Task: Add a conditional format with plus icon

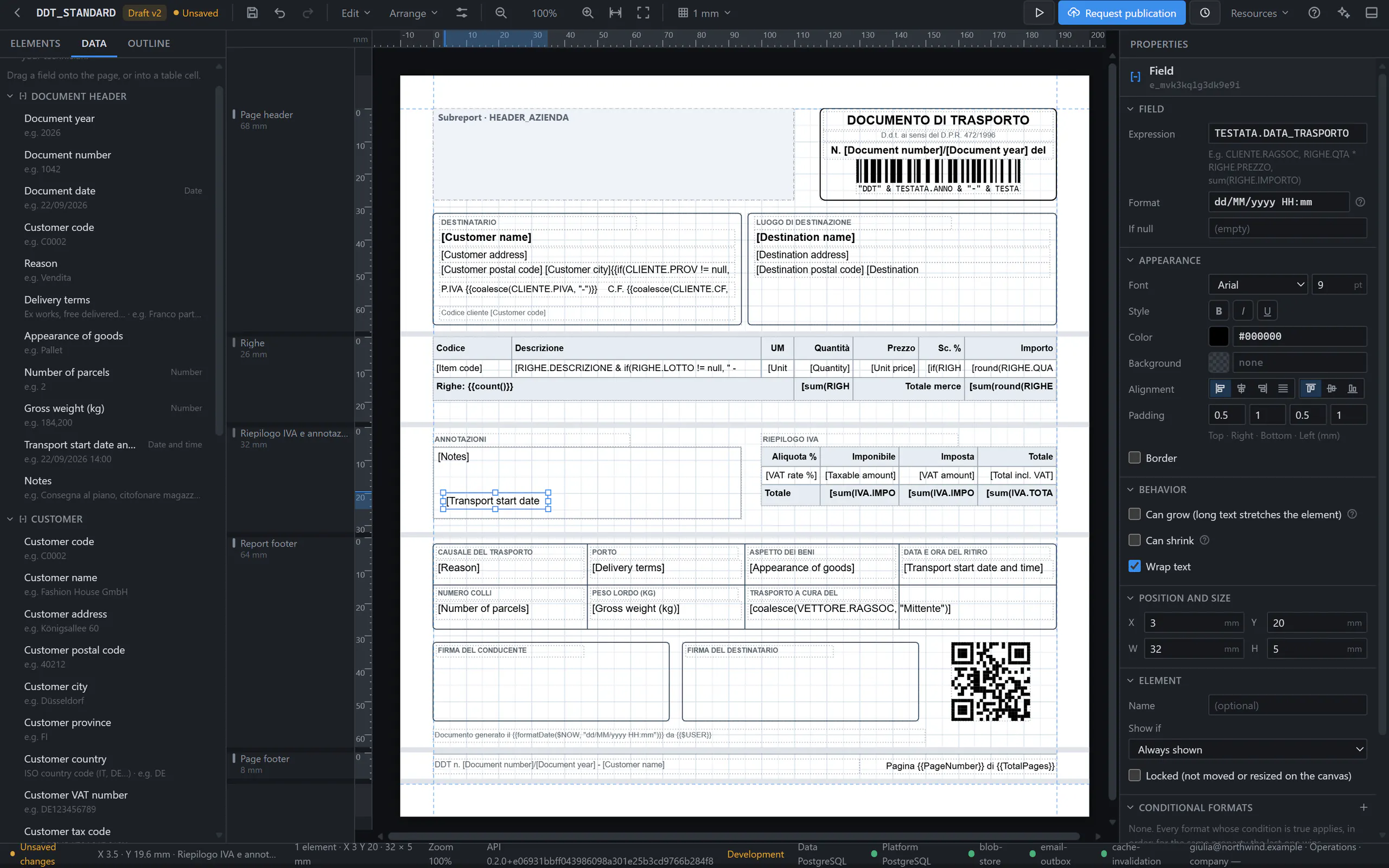Action: click(x=1363, y=807)
